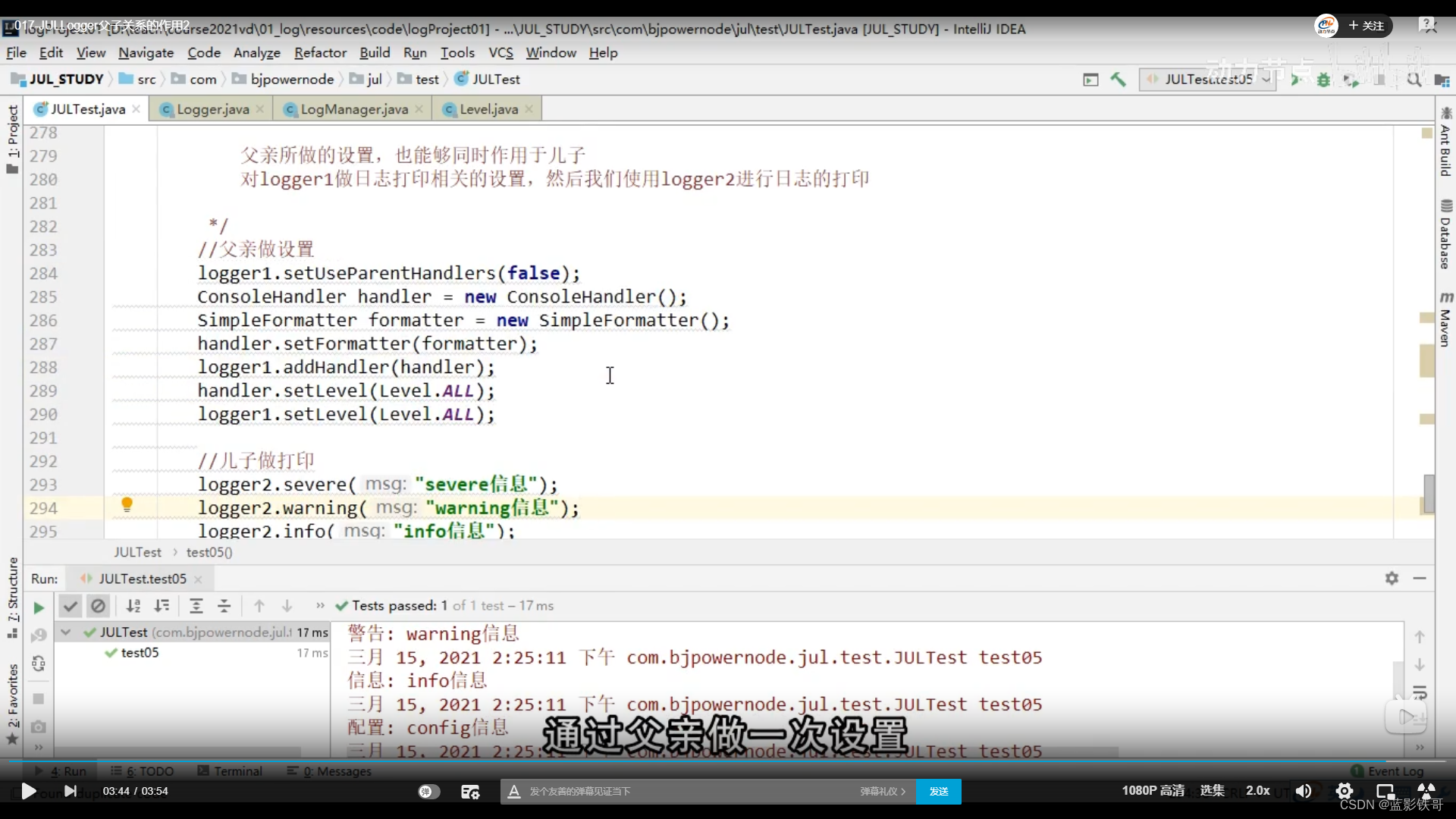
Task: Switch to the Level.java tab
Action: [488, 109]
